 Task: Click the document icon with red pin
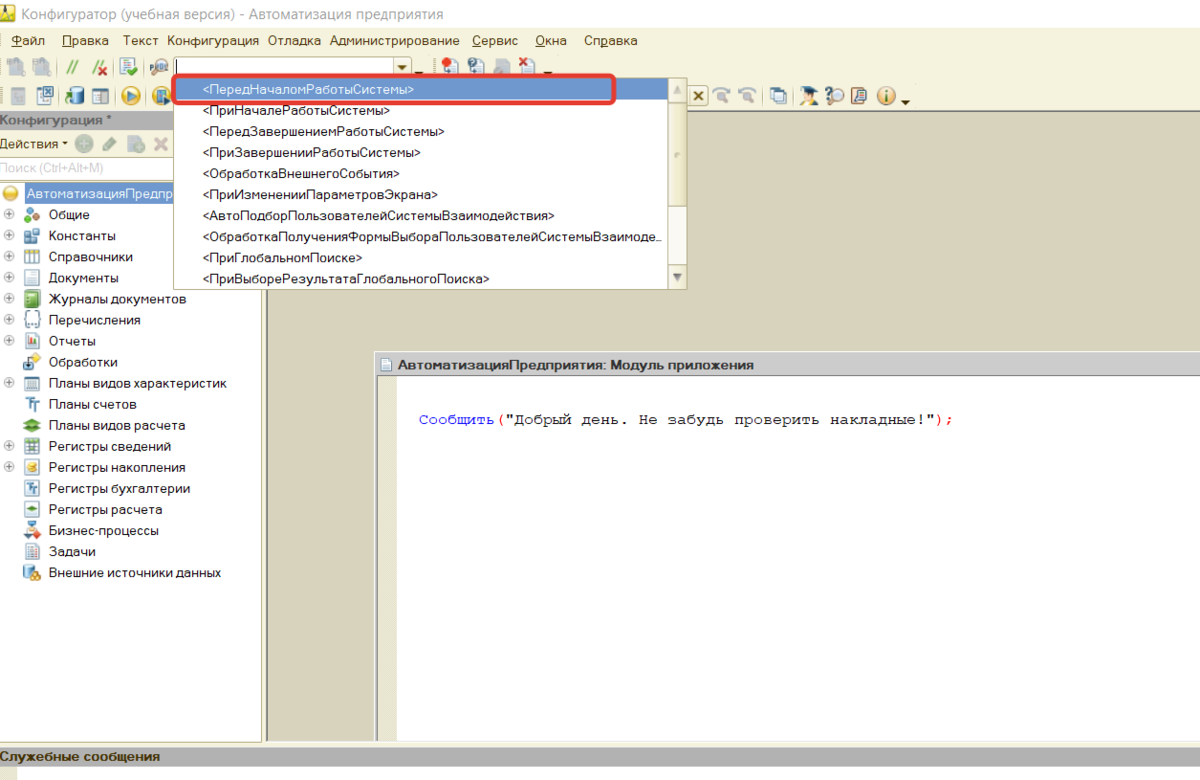pos(450,66)
